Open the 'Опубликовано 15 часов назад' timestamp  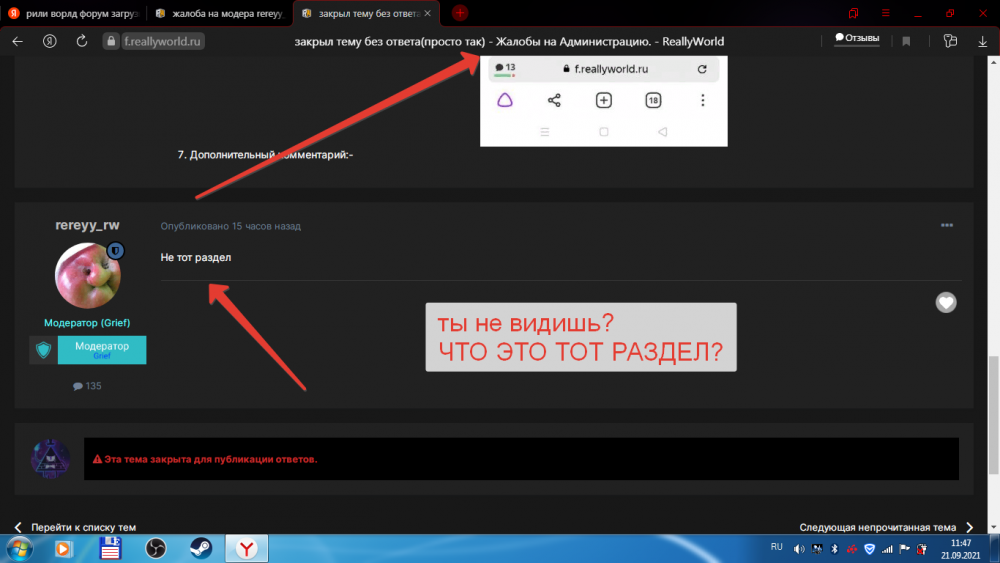coord(230,226)
